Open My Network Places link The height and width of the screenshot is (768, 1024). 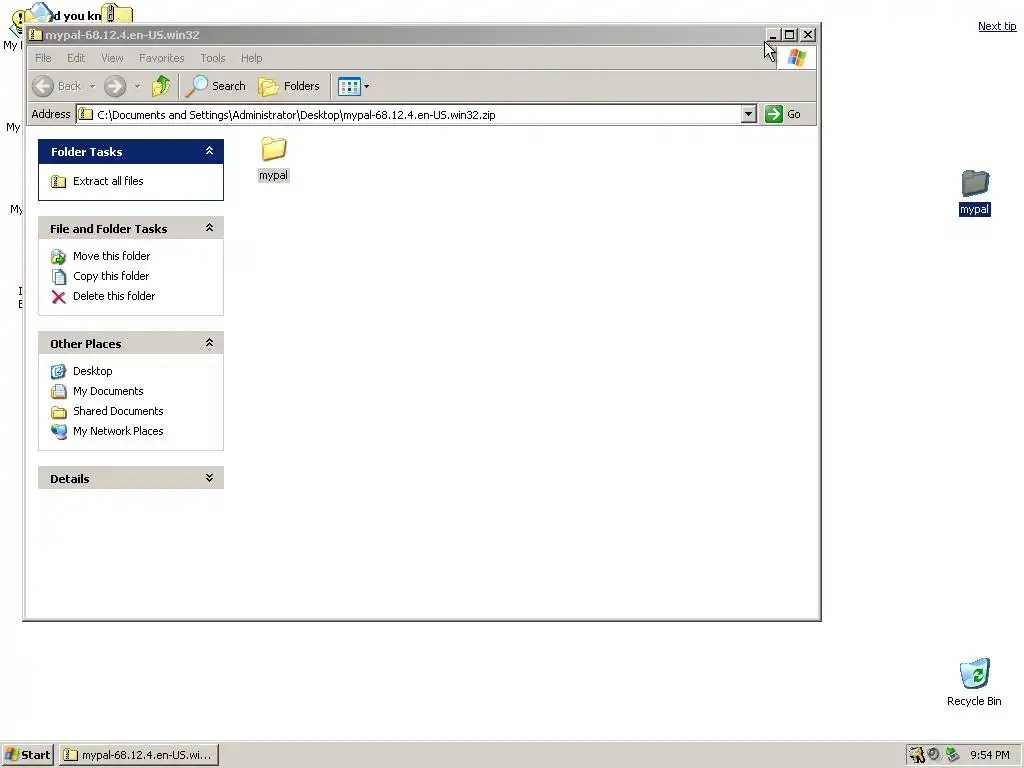click(118, 431)
